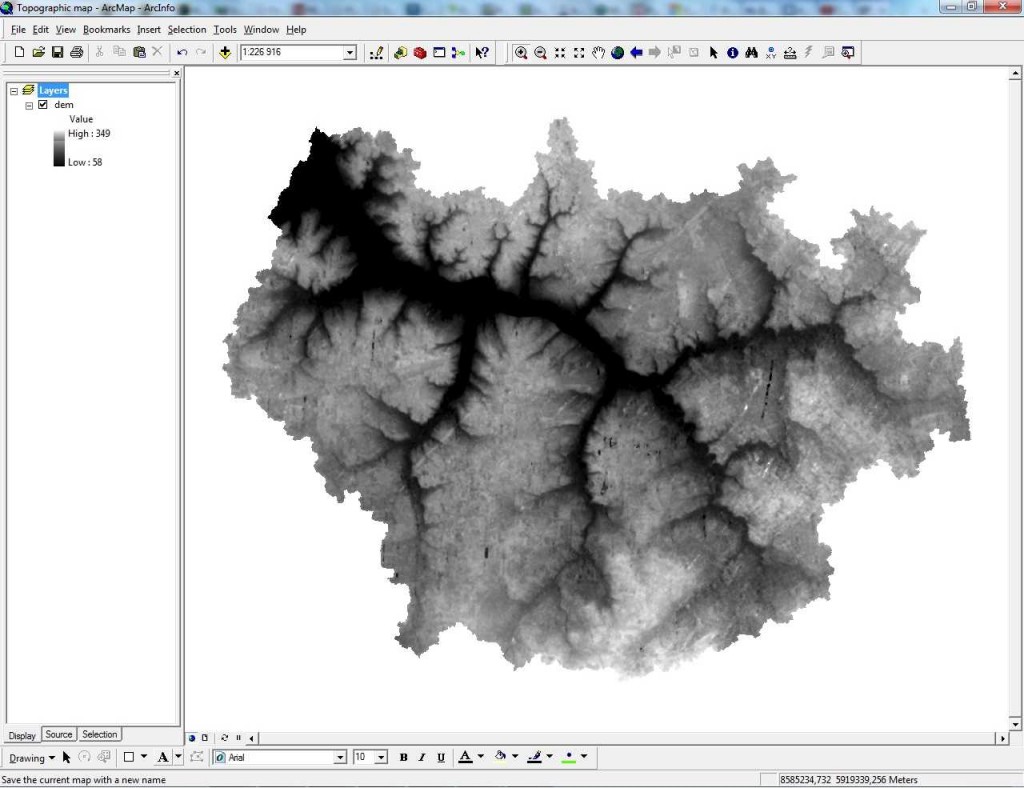This screenshot has width=1024, height=788.
Task: Open the Arial font name dropdown
Action: (338, 758)
